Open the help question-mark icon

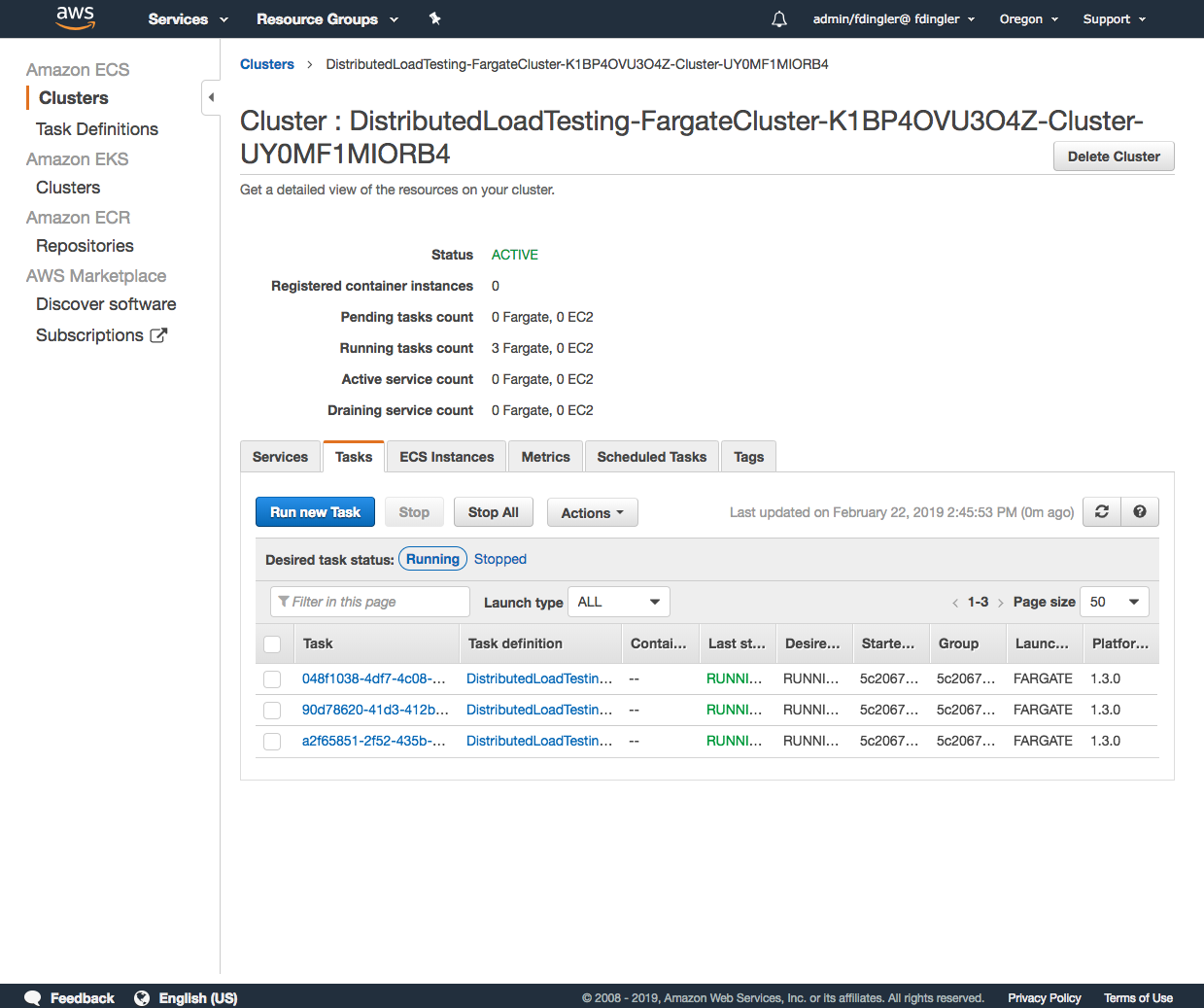tap(1140, 512)
